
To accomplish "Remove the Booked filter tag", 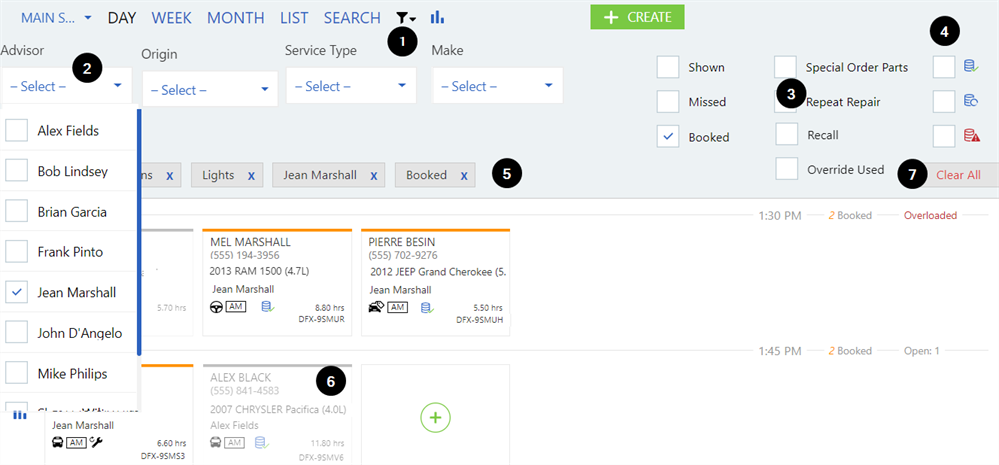I will pyautogui.click(x=463, y=176).
